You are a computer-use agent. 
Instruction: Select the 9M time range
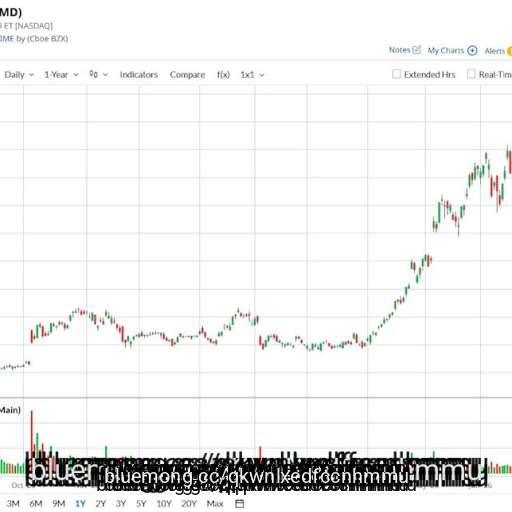[59, 503]
